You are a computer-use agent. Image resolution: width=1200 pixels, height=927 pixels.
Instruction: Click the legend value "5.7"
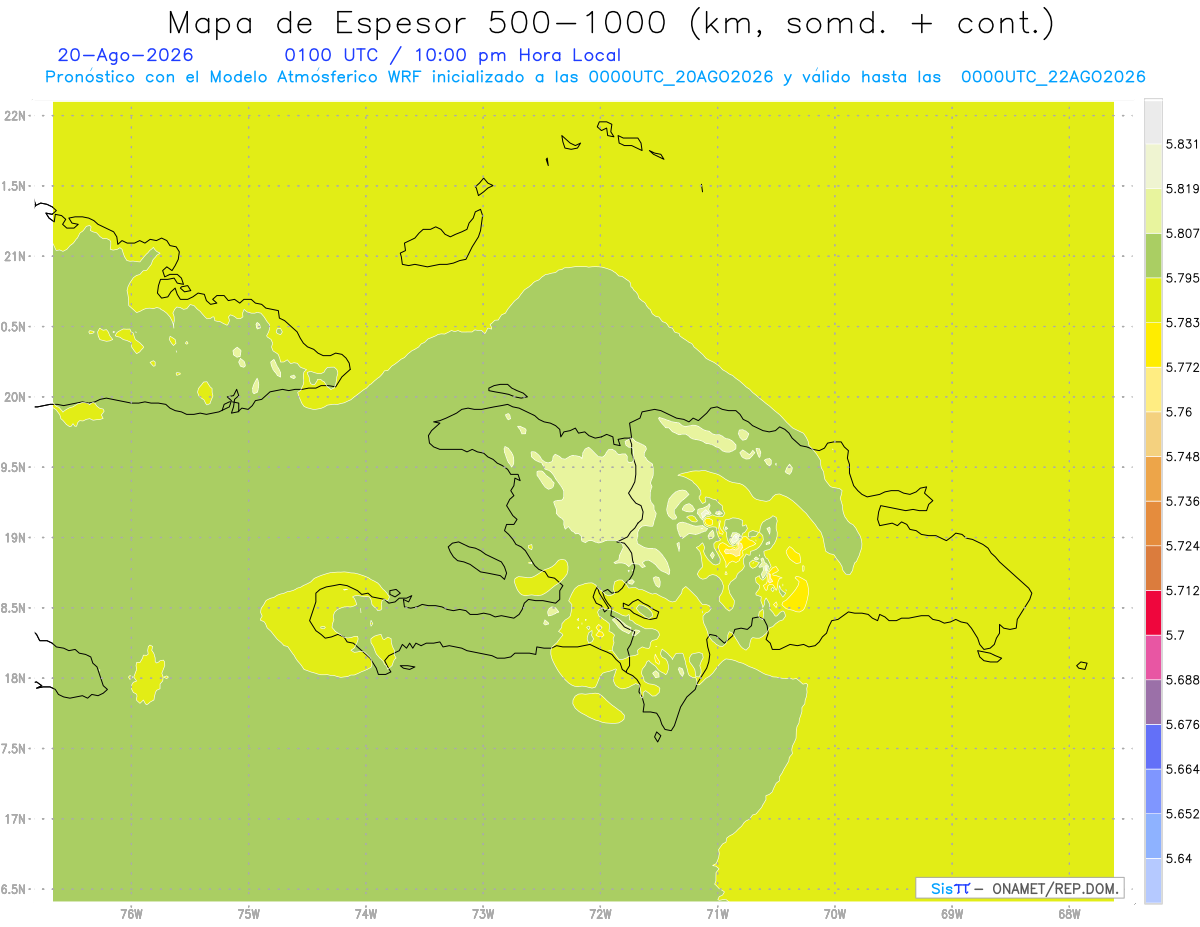coord(1175,635)
